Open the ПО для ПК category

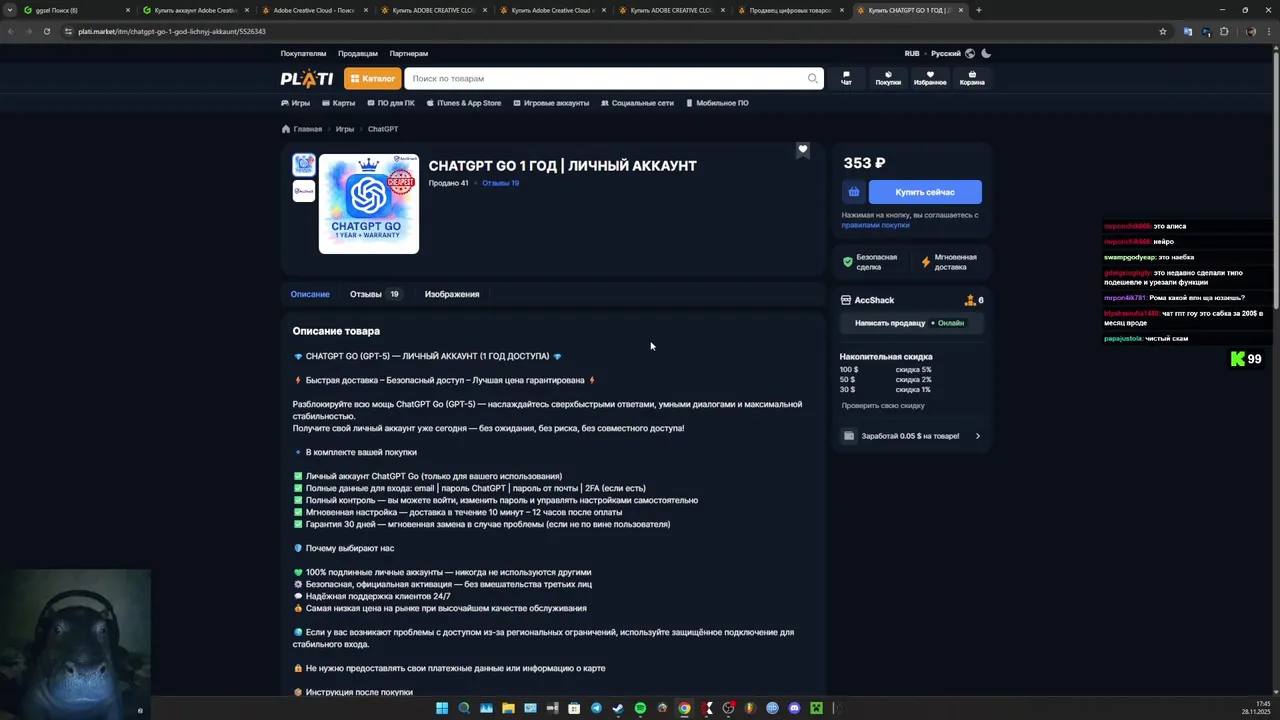point(391,103)
